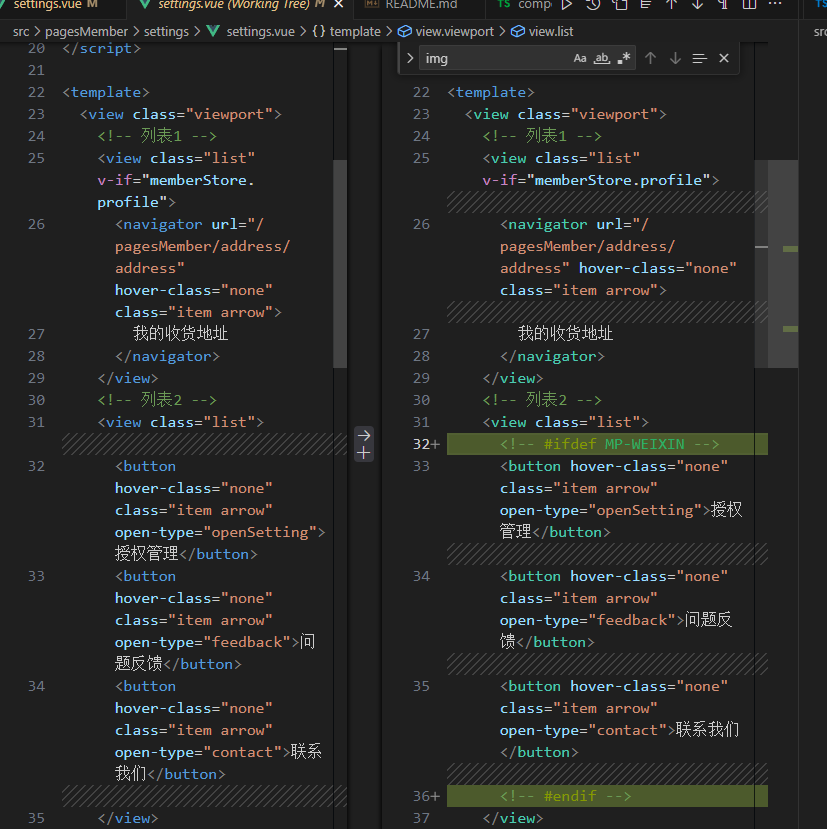The height and width of the screenshot is (829, 827).
Task: Stage change plus icon in diff gutter
Action: click(x=364, y=453)
